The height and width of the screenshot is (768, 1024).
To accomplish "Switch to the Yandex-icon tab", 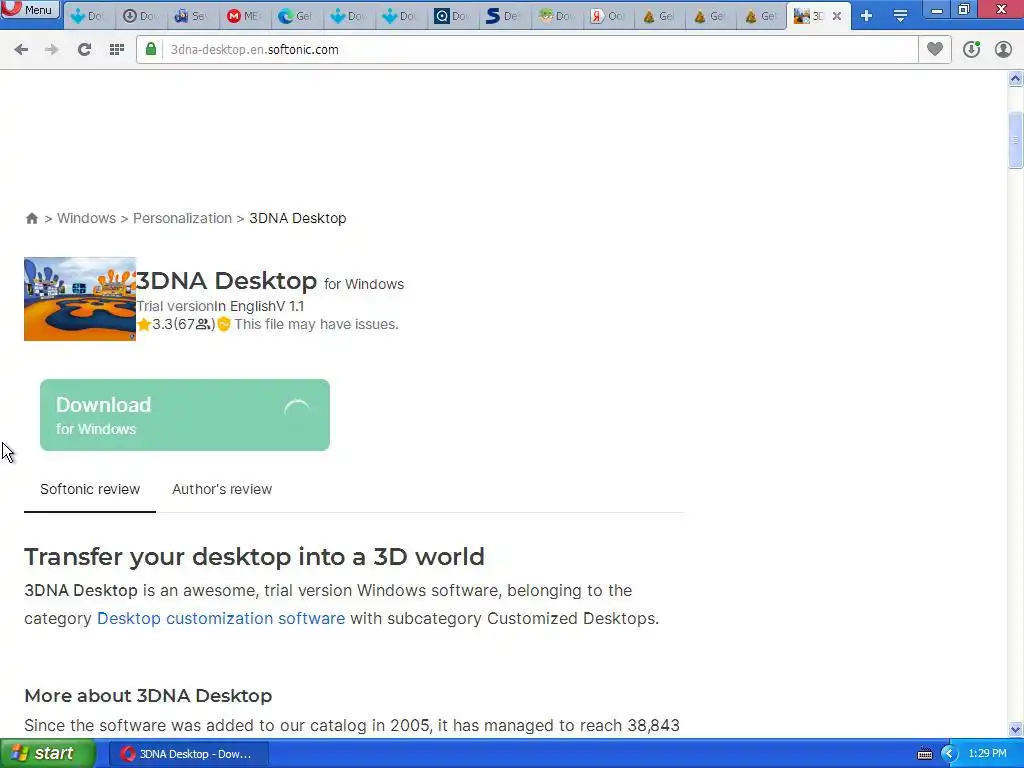I will 607,16.
